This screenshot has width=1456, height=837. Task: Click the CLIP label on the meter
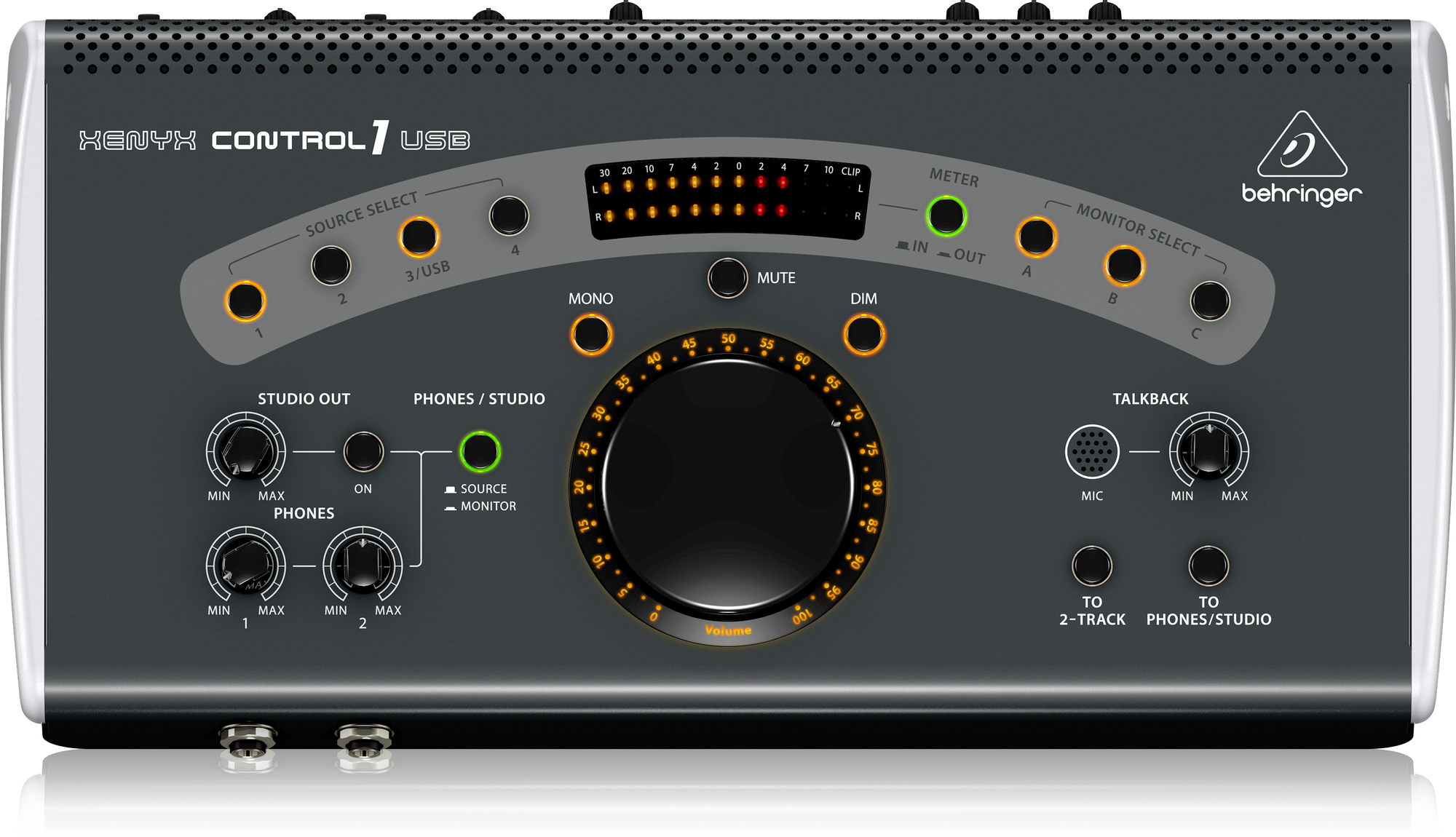coord(851,171)
